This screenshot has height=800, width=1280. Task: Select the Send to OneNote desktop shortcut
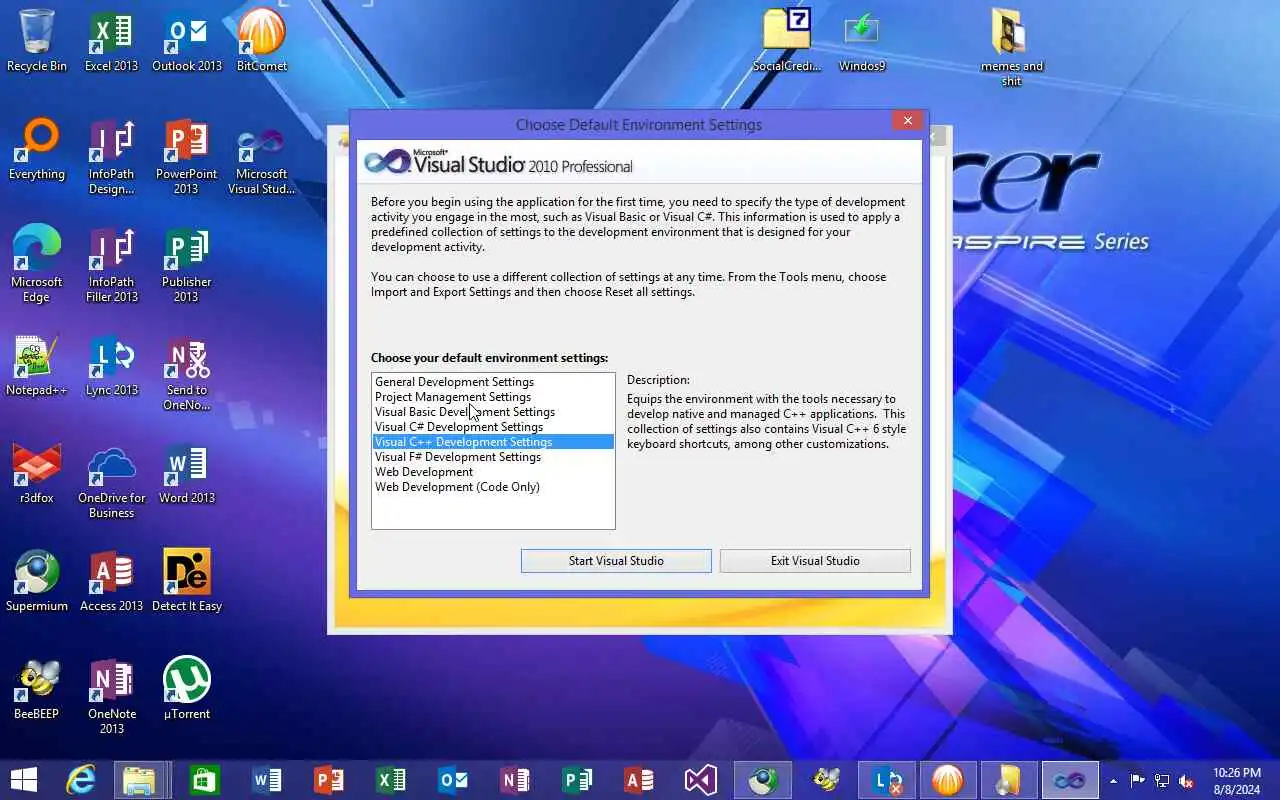187,372
